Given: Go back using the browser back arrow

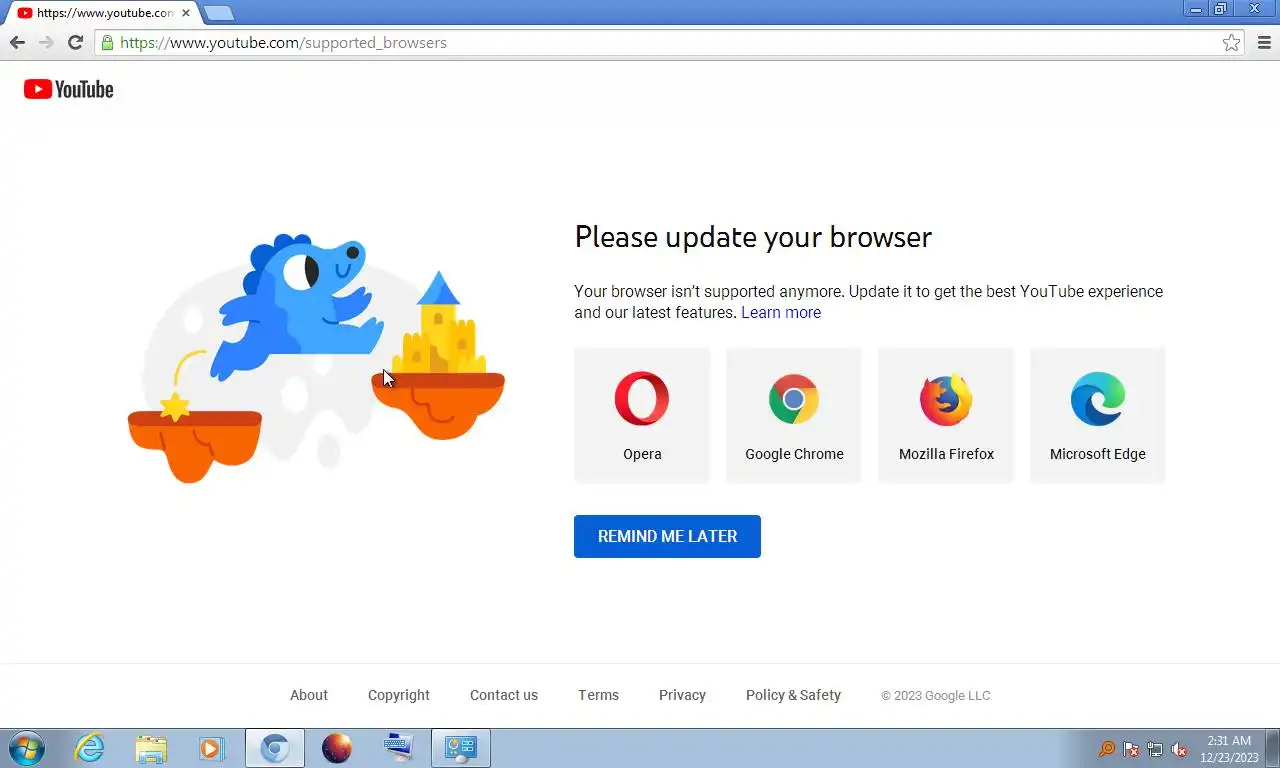Looking at the screenshot, I should tap(17, 42).
